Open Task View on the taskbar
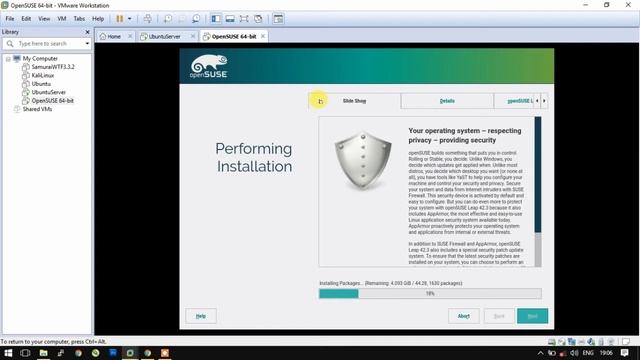 [x=25, y=353]
